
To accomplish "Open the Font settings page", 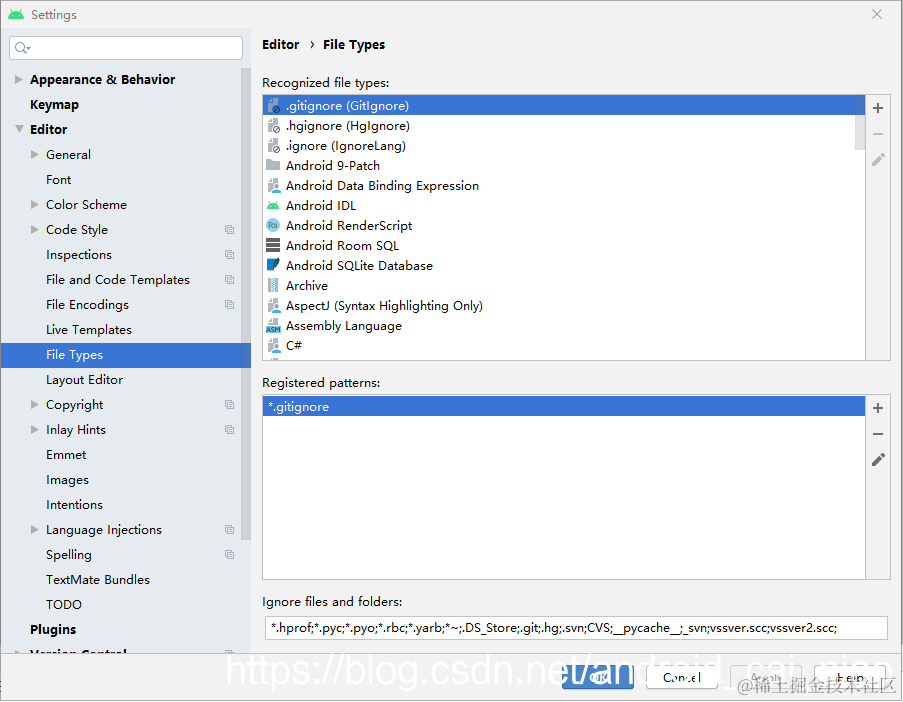I will click(x=58, y=180).
